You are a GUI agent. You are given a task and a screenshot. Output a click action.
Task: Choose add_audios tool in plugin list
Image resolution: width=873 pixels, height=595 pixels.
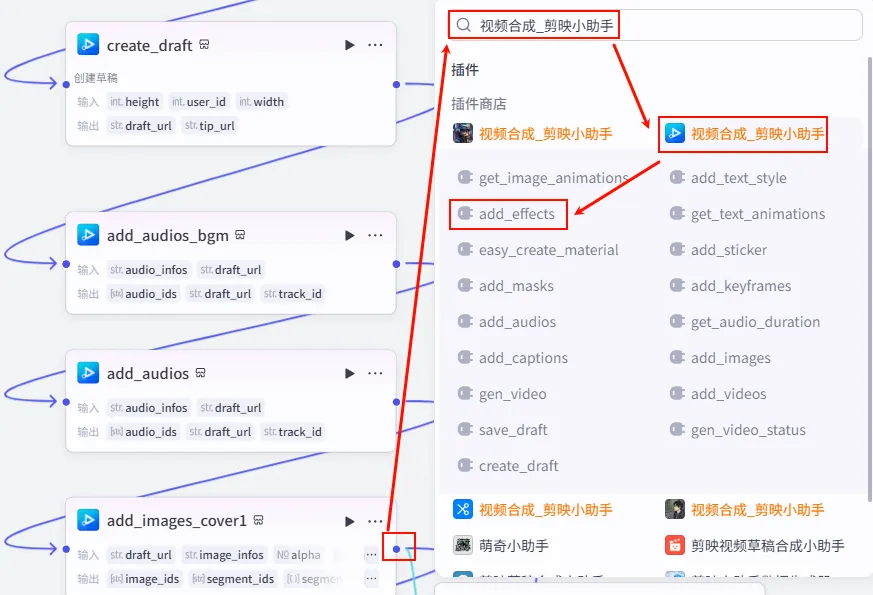pyautogui.click(x=507, y=322)
